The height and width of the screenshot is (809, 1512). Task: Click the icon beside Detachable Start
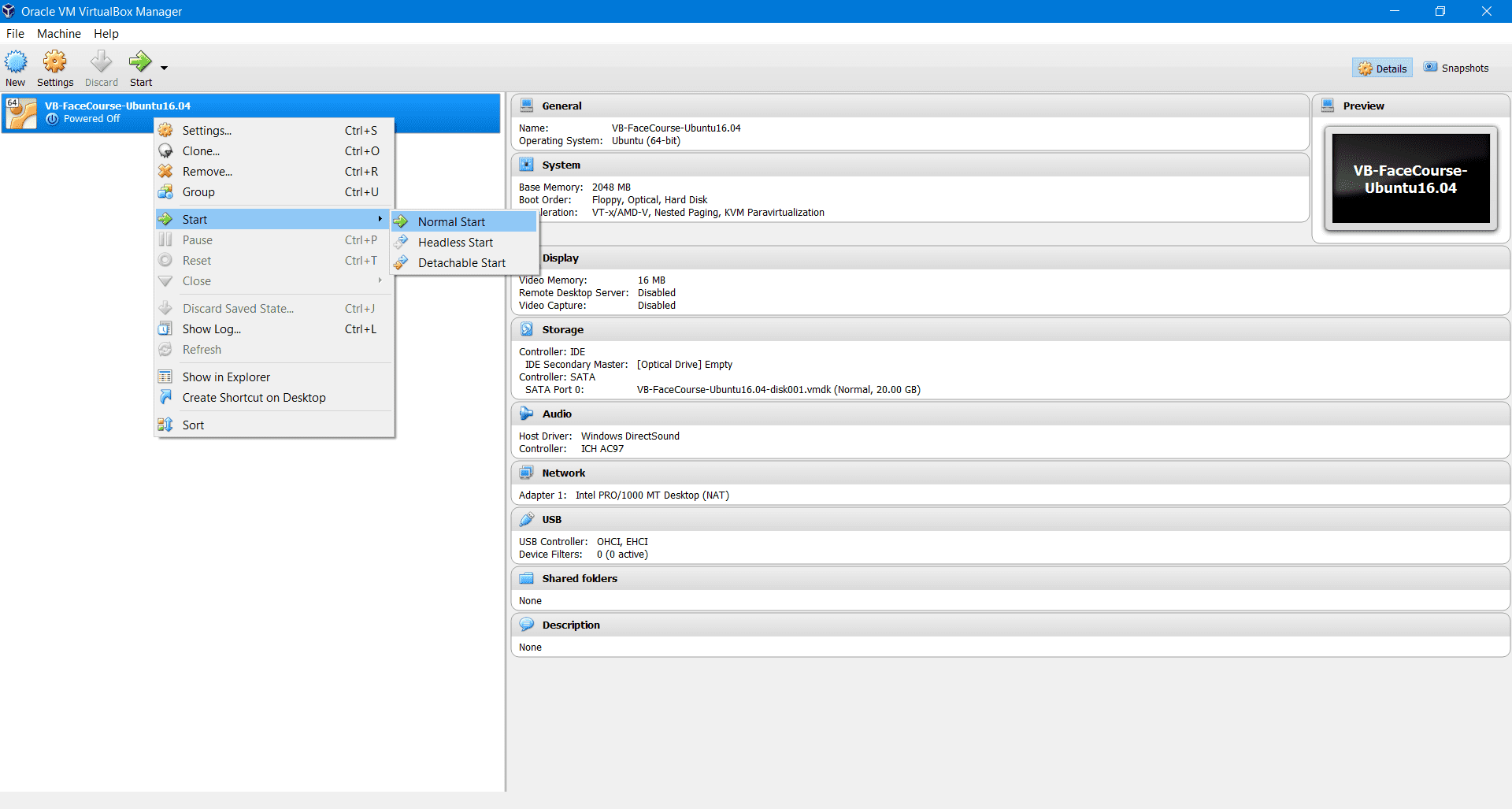pyautogui.click(x=402, y=262)
